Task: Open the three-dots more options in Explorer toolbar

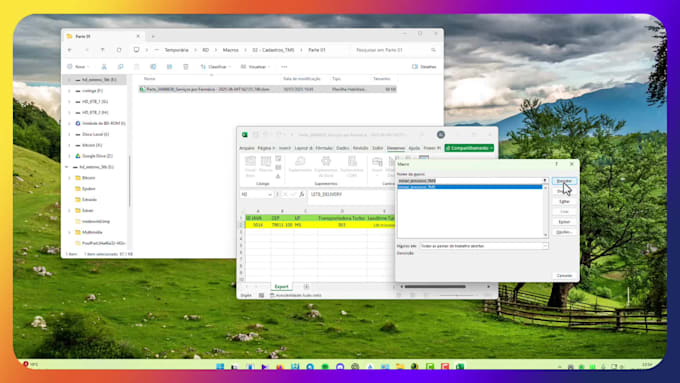Action: coord(284,67)
